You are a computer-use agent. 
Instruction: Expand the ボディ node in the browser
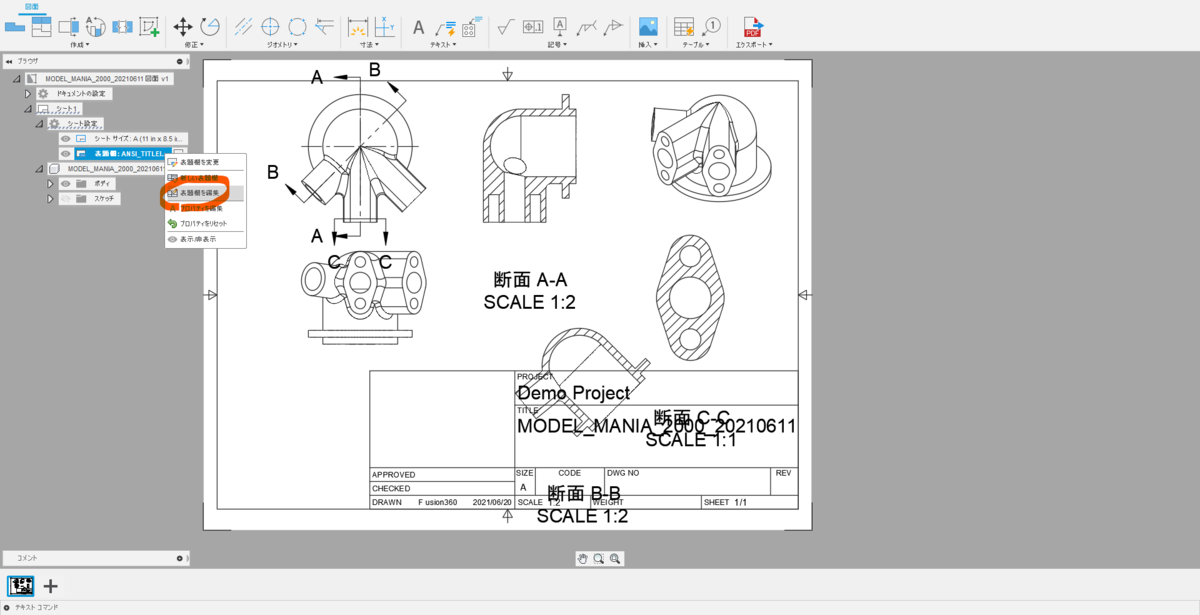point(50,184)
